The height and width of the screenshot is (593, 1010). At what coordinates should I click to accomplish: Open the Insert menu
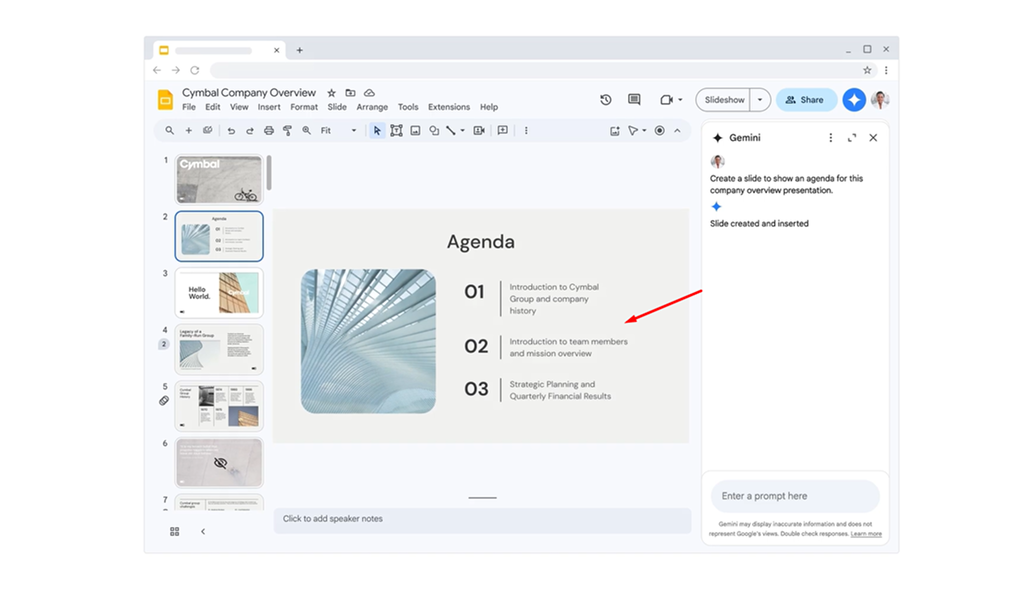269,107
